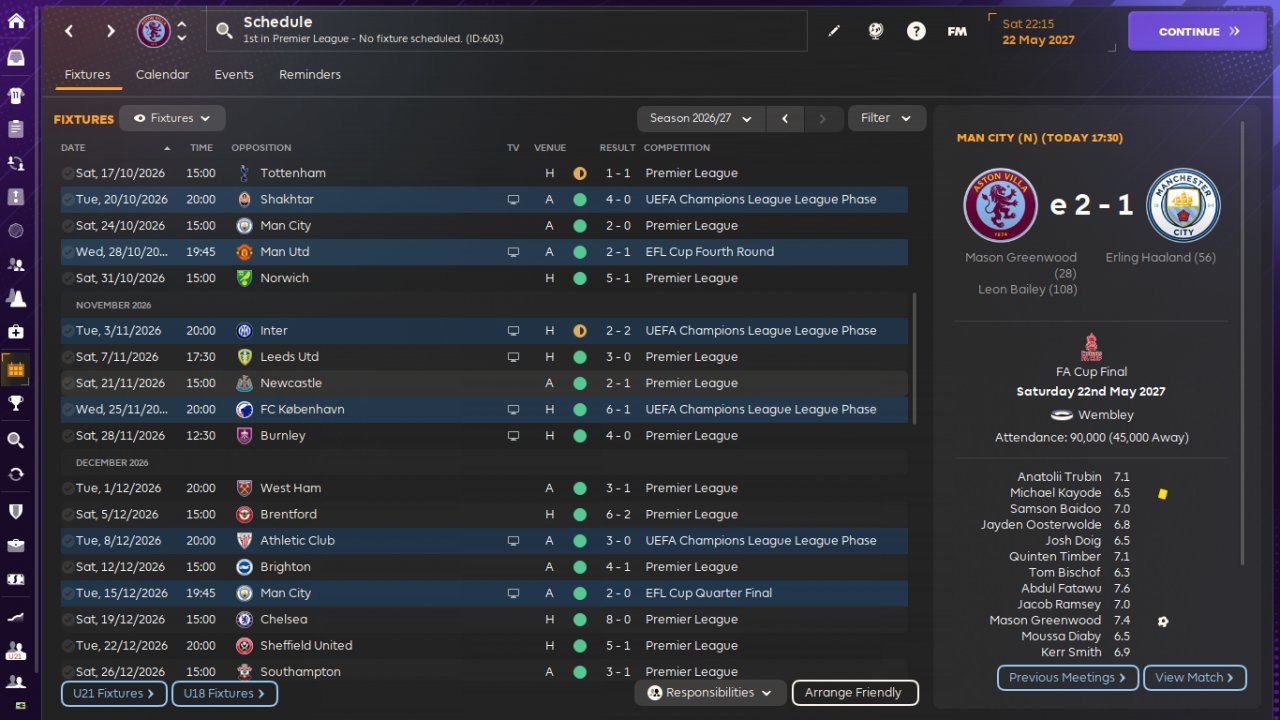Click the back arrow in the top bar
This screenshot has height=720, width=1280.
coord(69,31)
